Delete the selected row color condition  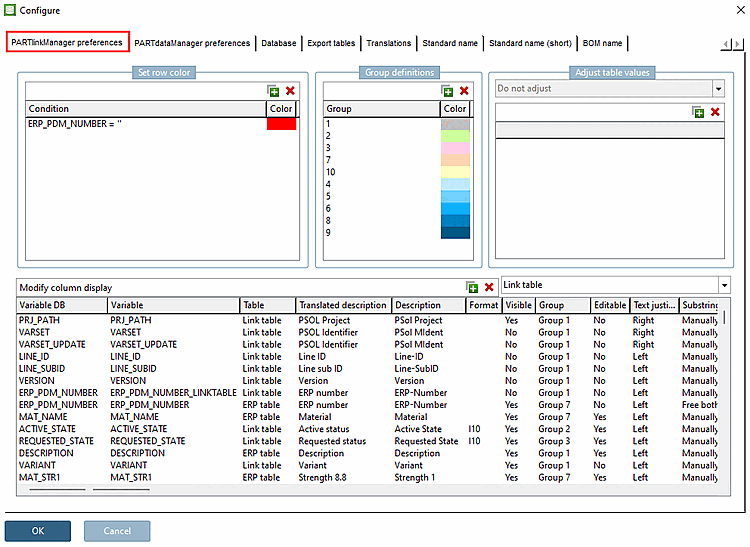(x=290, y=91)
